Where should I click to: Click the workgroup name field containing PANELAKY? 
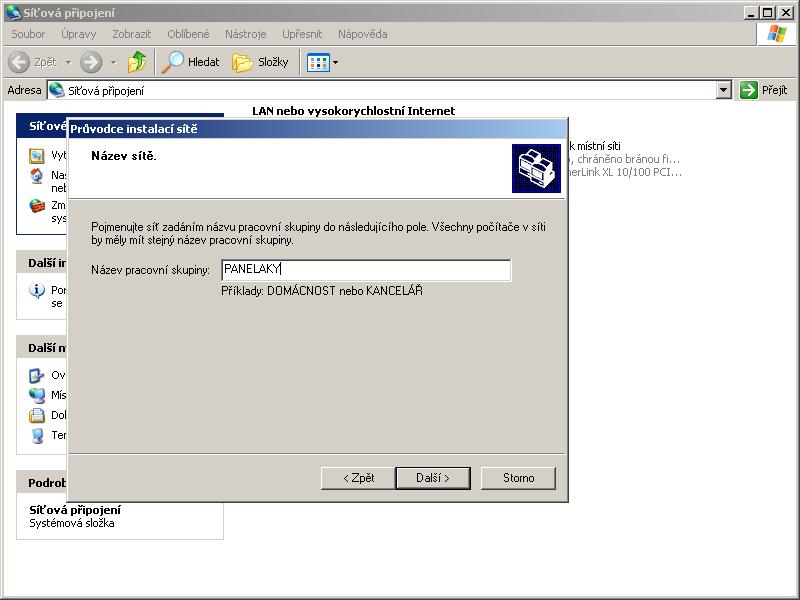click(x=365, y=270)
